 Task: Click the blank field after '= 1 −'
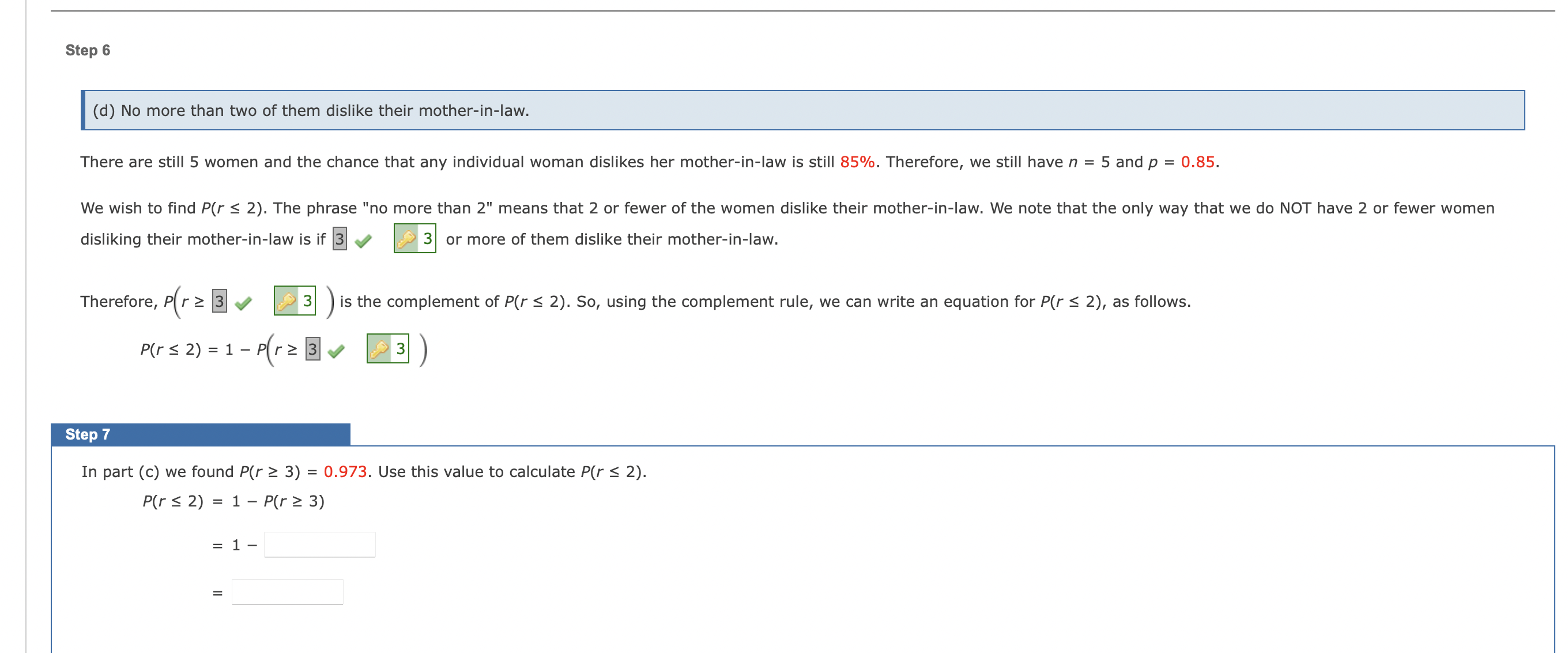click(321, 545)
